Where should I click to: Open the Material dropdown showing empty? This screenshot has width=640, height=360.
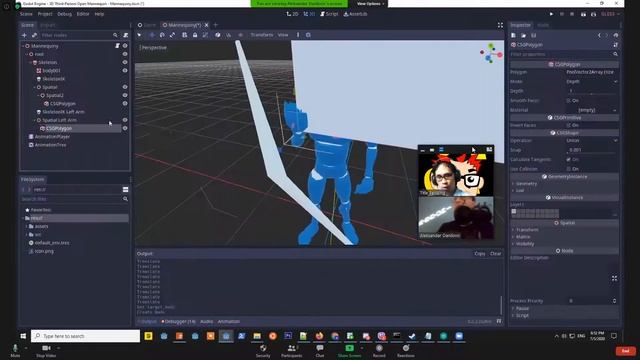tap(591, 110)
